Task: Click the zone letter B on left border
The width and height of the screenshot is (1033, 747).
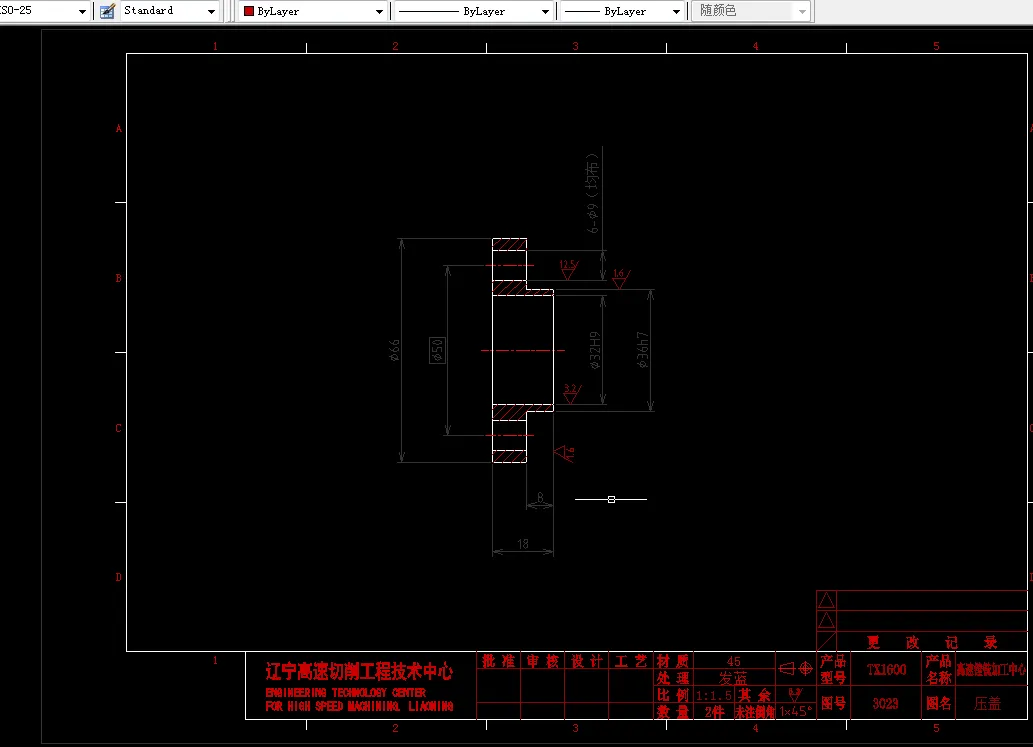Action: [119, 278]
